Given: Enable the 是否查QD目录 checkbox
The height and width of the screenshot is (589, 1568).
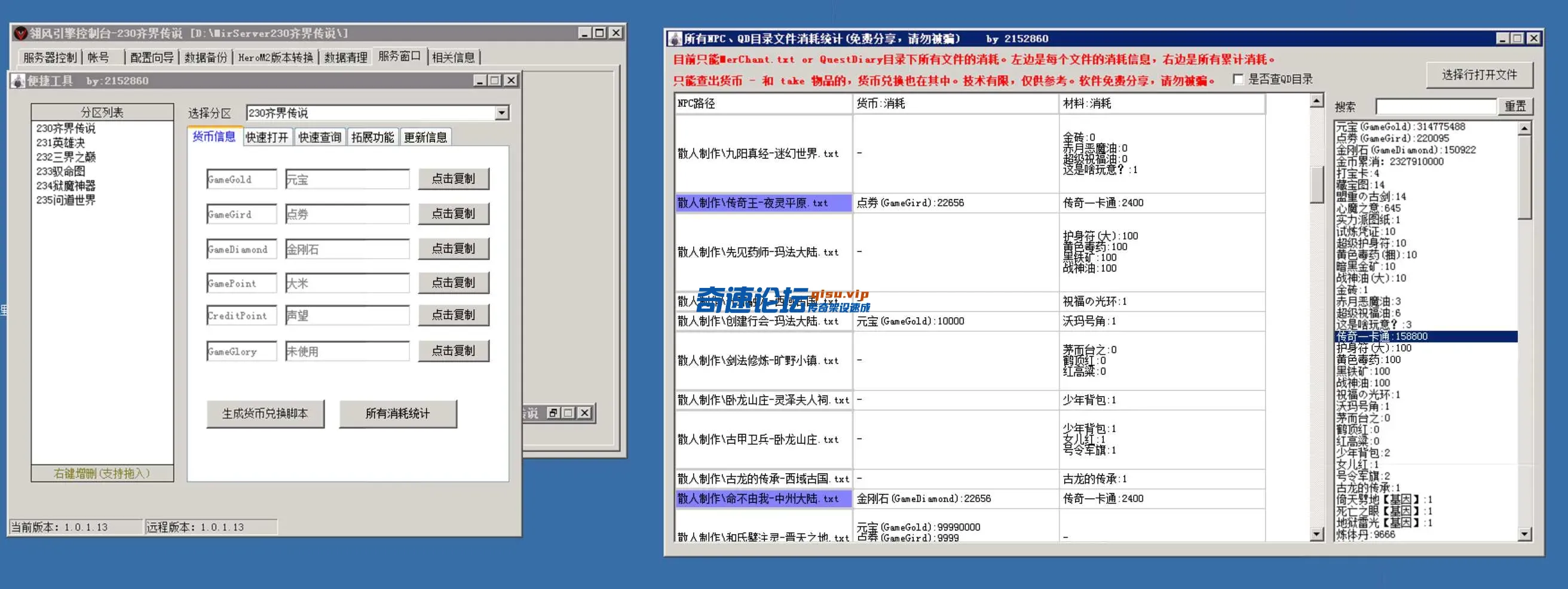Looking at the screenshot, I should coord(1238,79).
